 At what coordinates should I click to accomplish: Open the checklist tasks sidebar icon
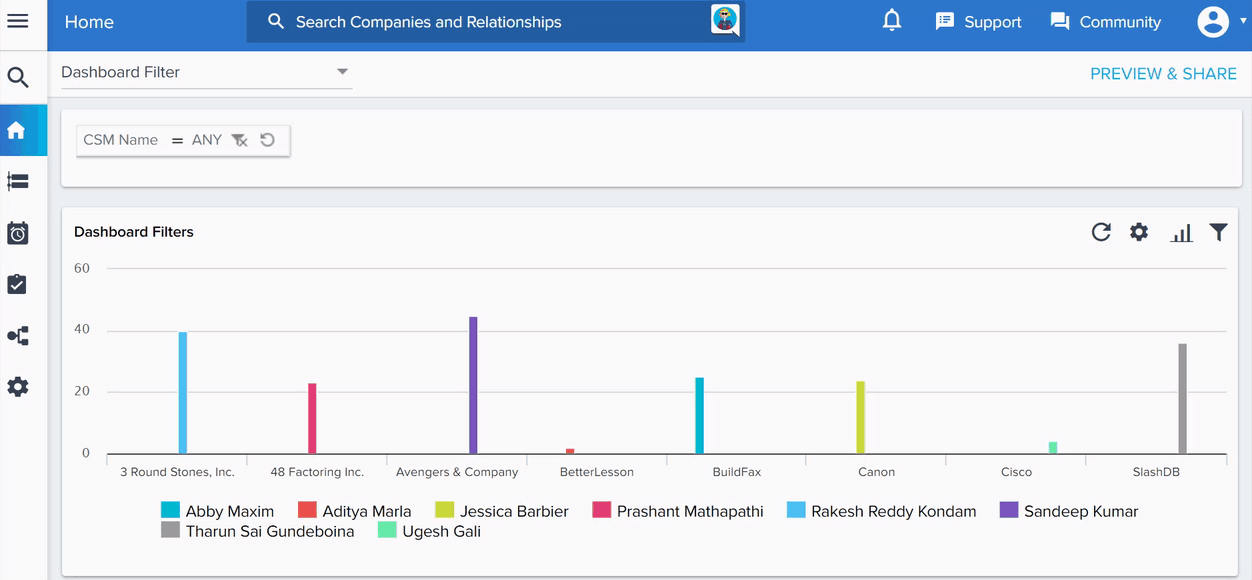(x=17, y=285)
